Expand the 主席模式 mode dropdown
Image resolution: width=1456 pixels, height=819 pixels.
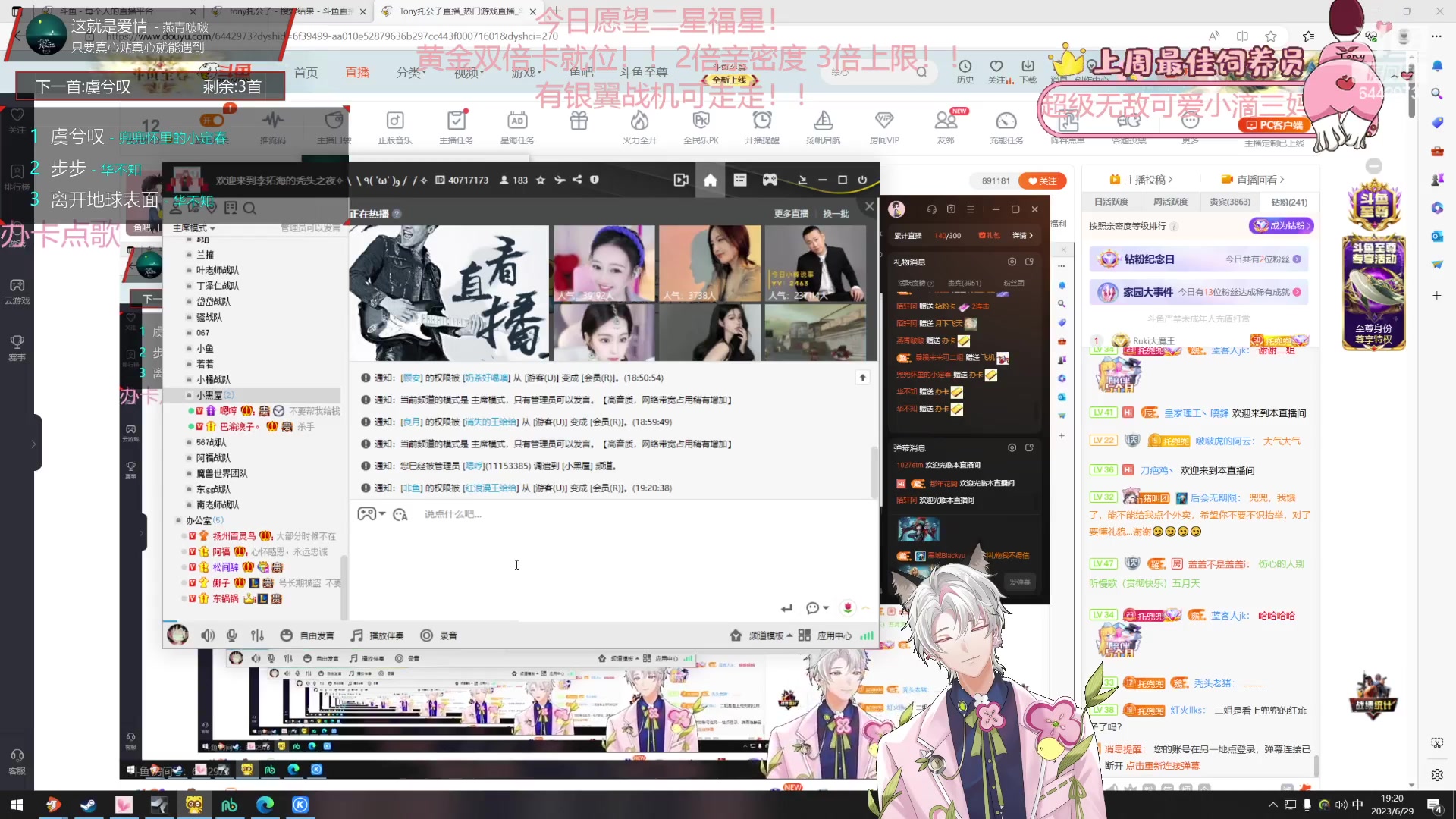tap(193, 228)
